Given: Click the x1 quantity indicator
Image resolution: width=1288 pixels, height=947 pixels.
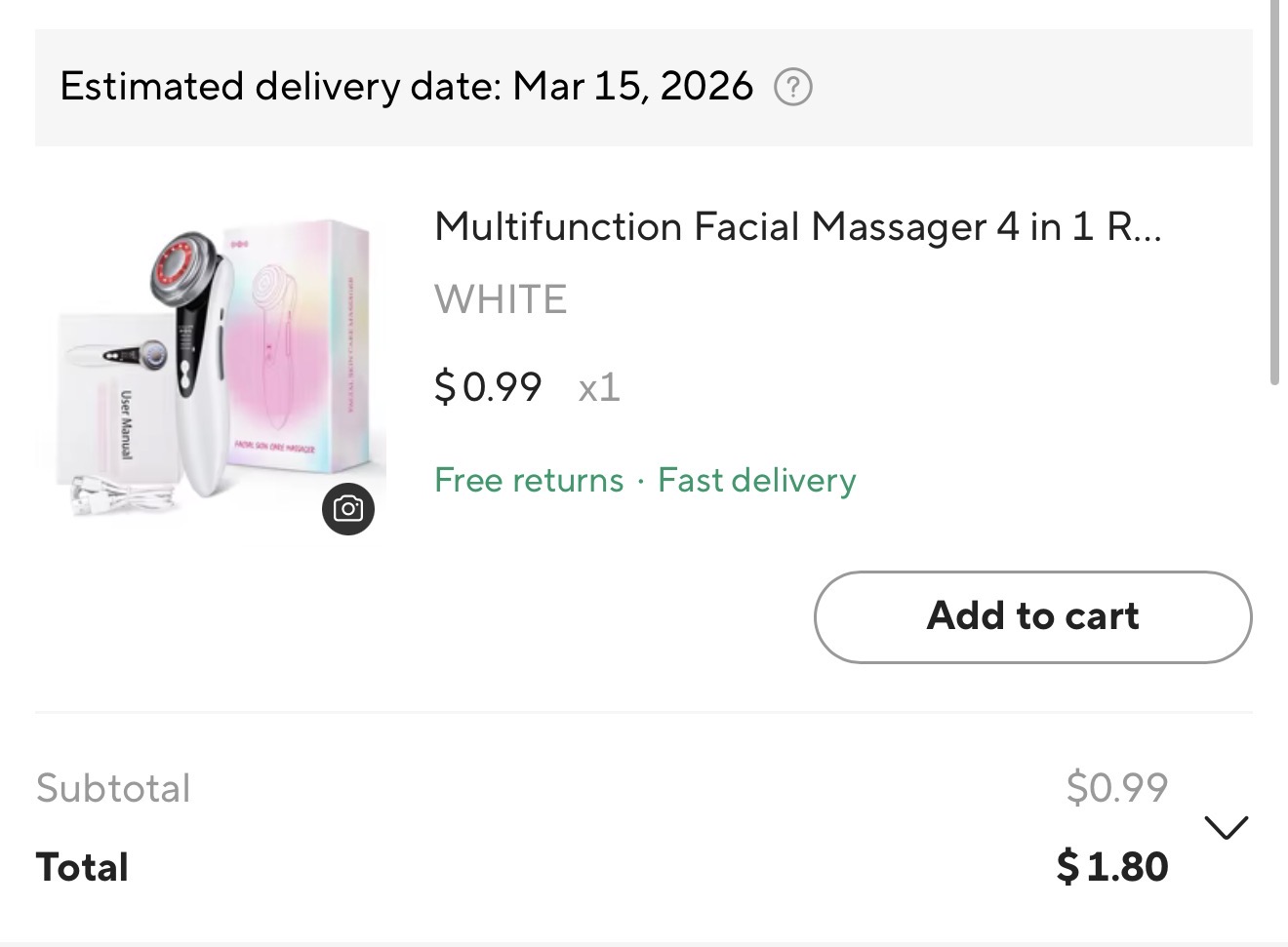Looking at the screenshot, I should coord(599,387).
